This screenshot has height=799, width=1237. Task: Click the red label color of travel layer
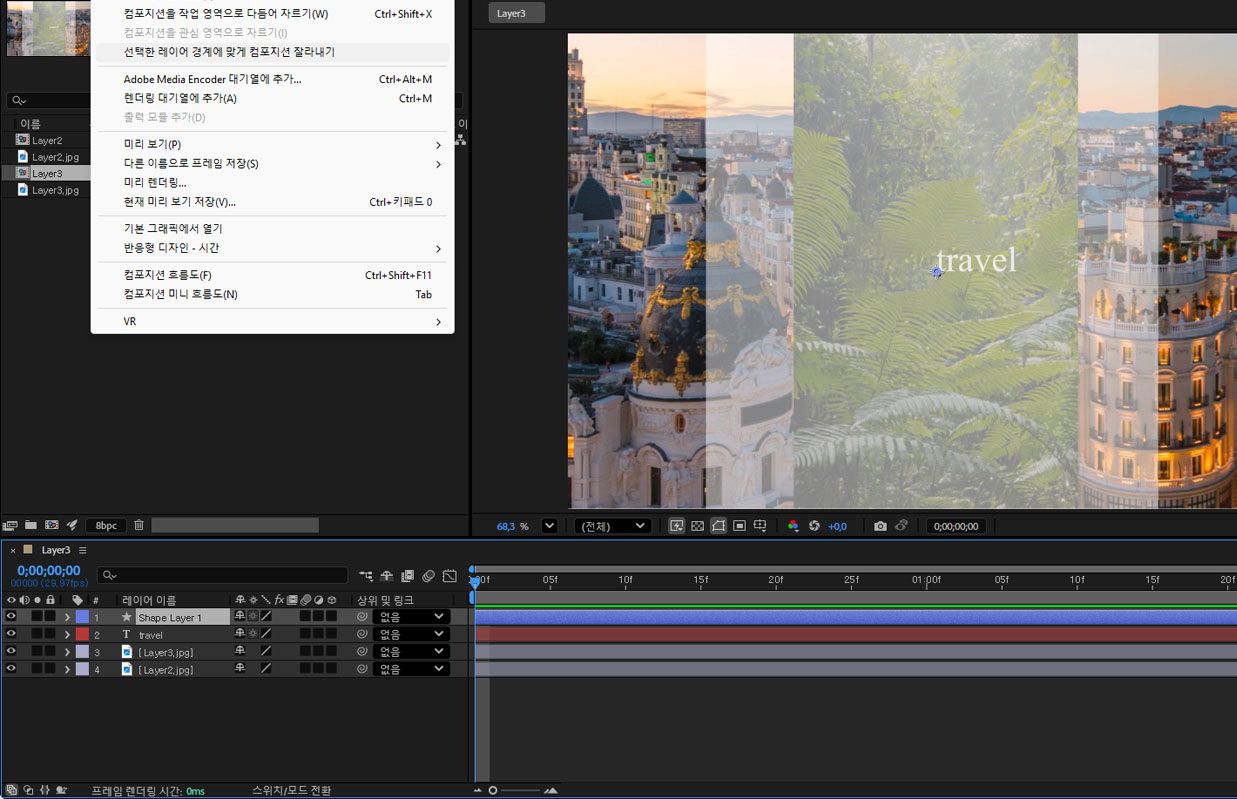[x=82, y=634]
